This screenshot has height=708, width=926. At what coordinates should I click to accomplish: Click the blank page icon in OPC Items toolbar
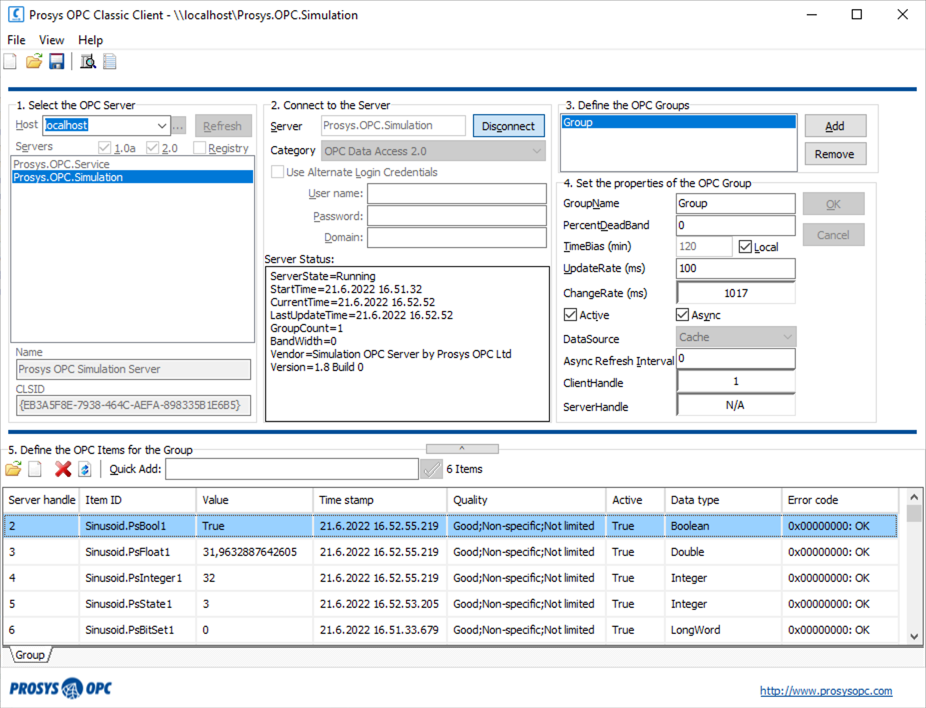(35, 469)
